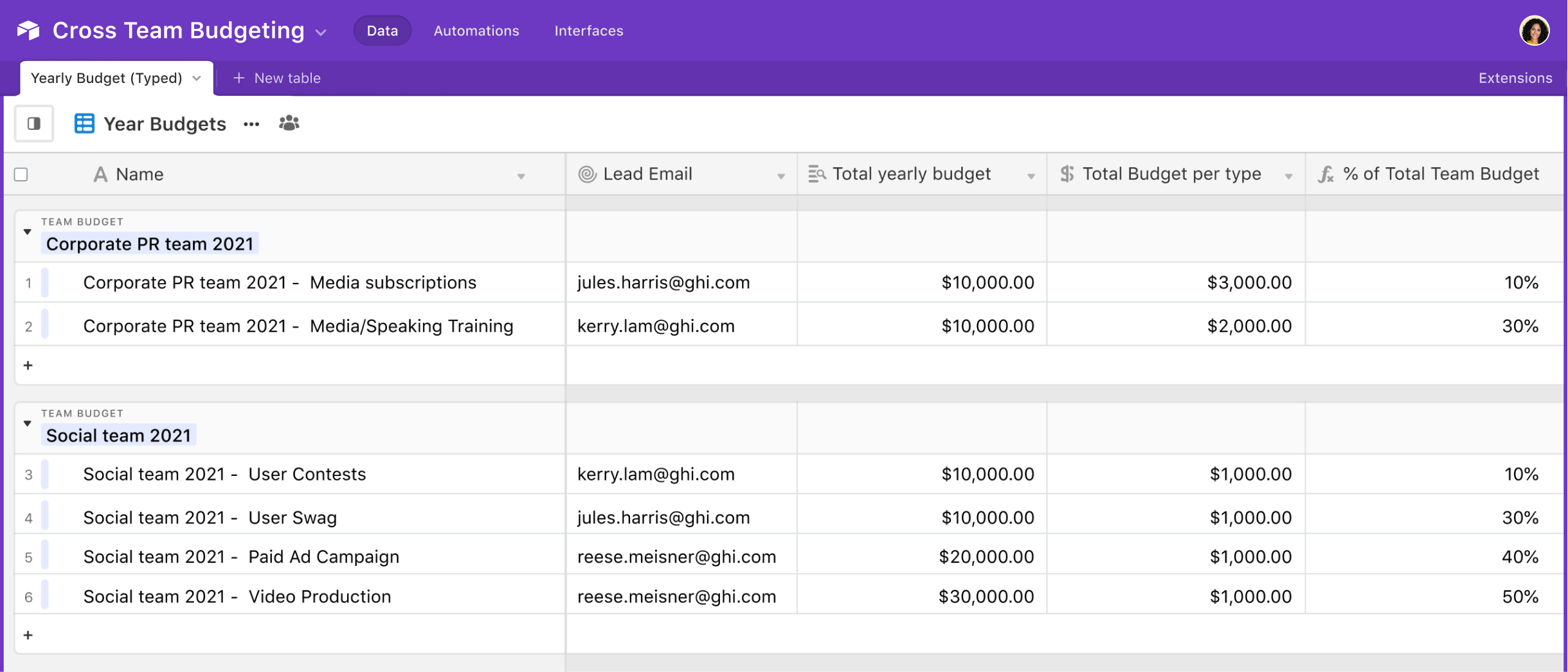Click the Airtable base logo icon

[x=28, y=30]
